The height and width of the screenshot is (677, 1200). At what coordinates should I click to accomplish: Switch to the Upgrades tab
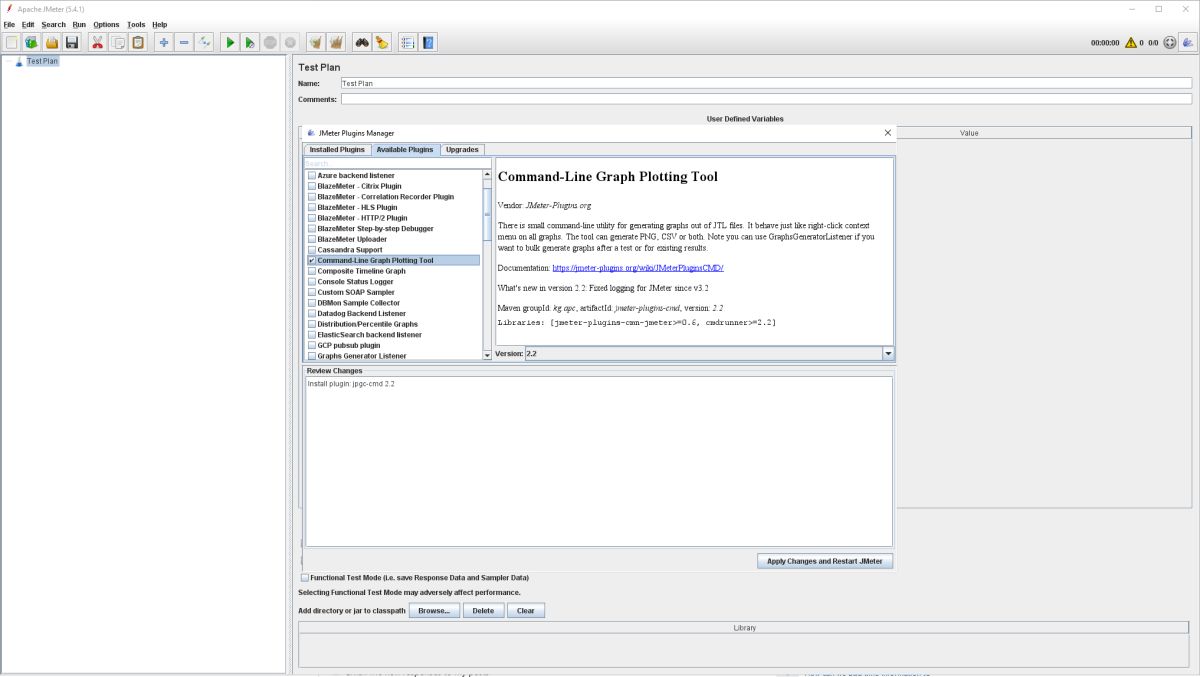462,150
